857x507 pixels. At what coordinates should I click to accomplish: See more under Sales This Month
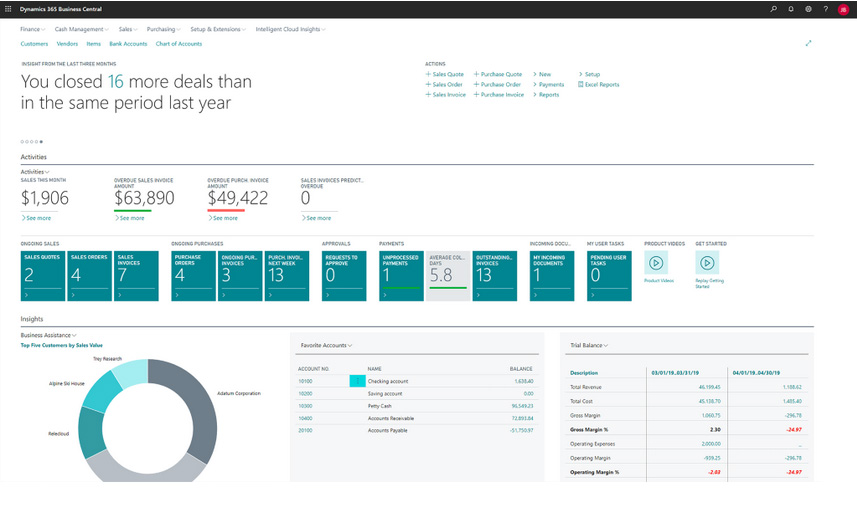pos(36,218)
